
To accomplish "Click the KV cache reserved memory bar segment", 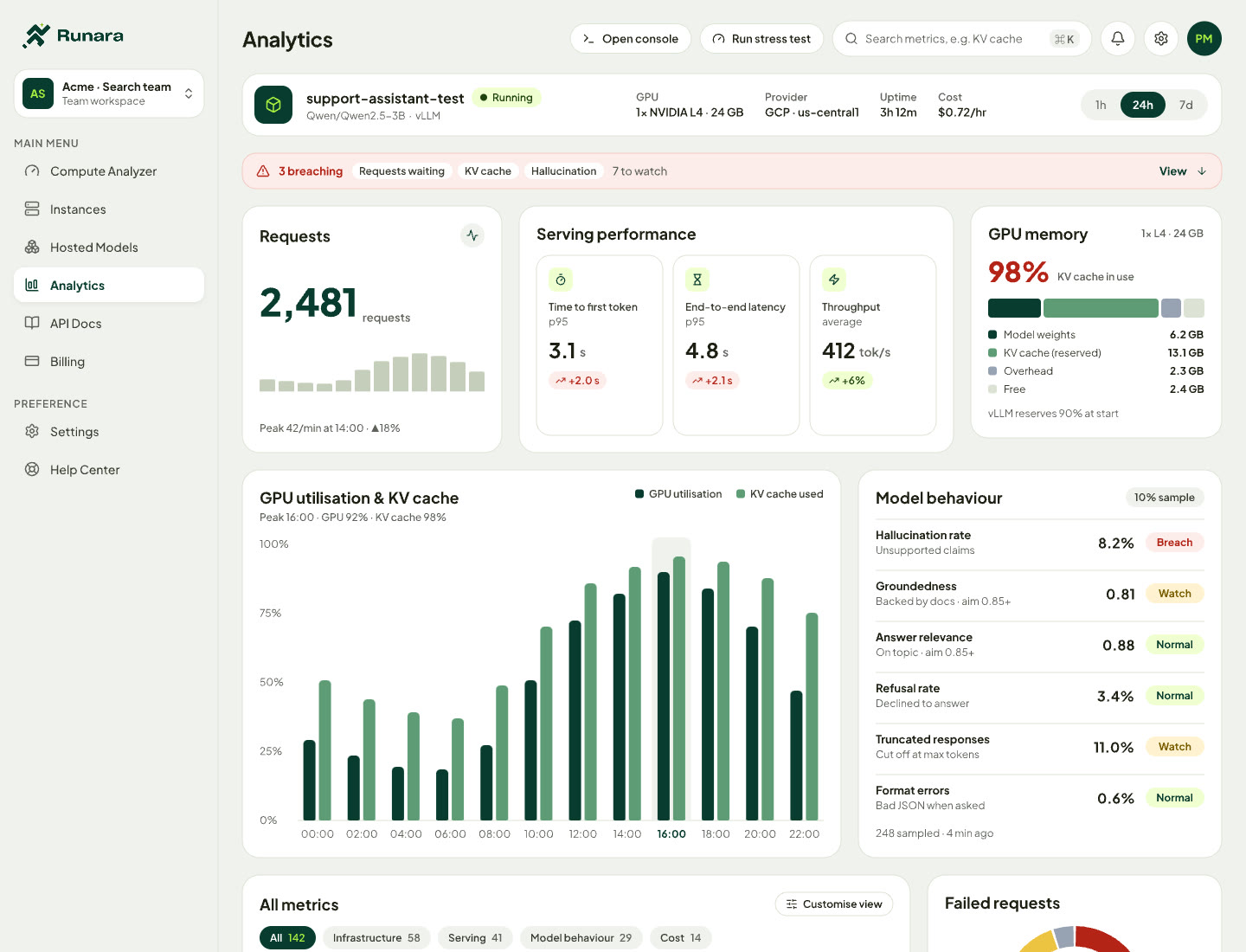I will tap(1101, 308).
